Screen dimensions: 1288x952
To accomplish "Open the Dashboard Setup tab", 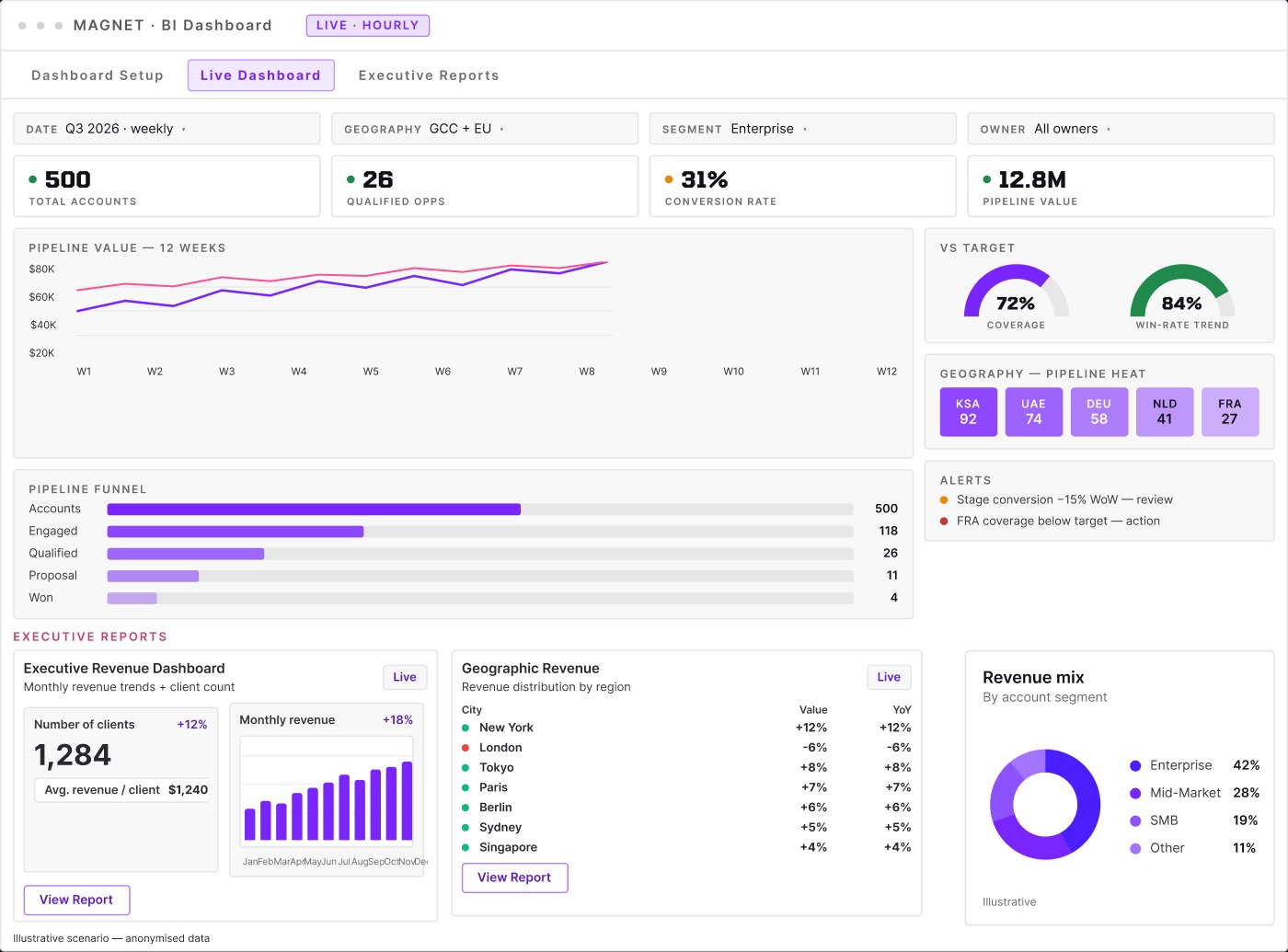I will tap(98, 75).
